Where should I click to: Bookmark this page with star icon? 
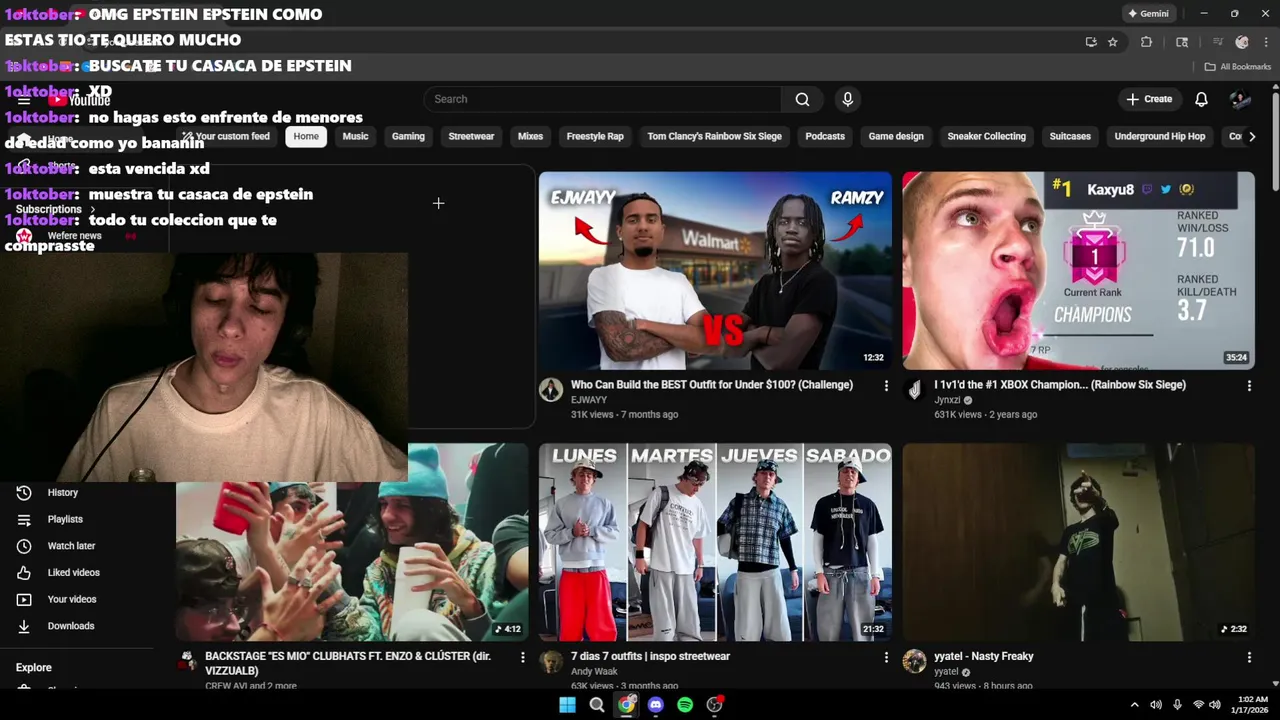click(1112, 42)
